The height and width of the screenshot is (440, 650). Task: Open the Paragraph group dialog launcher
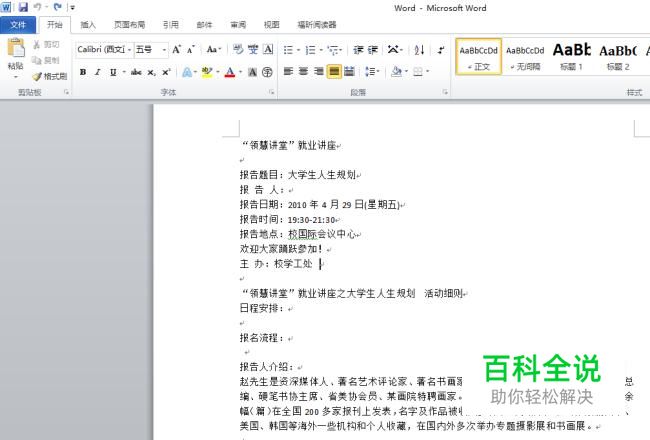click(x=445, y=92)
